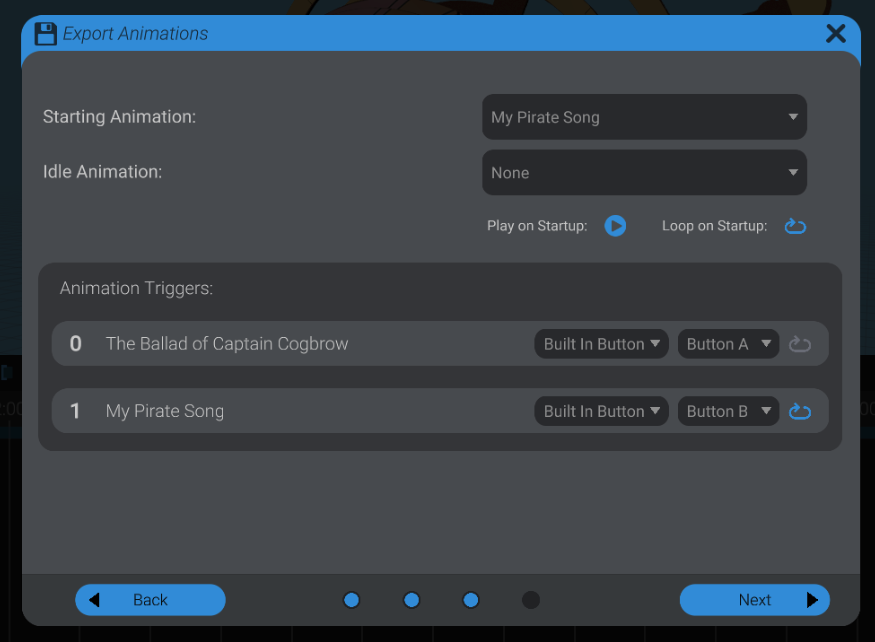This screenshot has width=875, height=642.
Task: Open the Starting Animation dropdown
Action: [x=644, y=117]
